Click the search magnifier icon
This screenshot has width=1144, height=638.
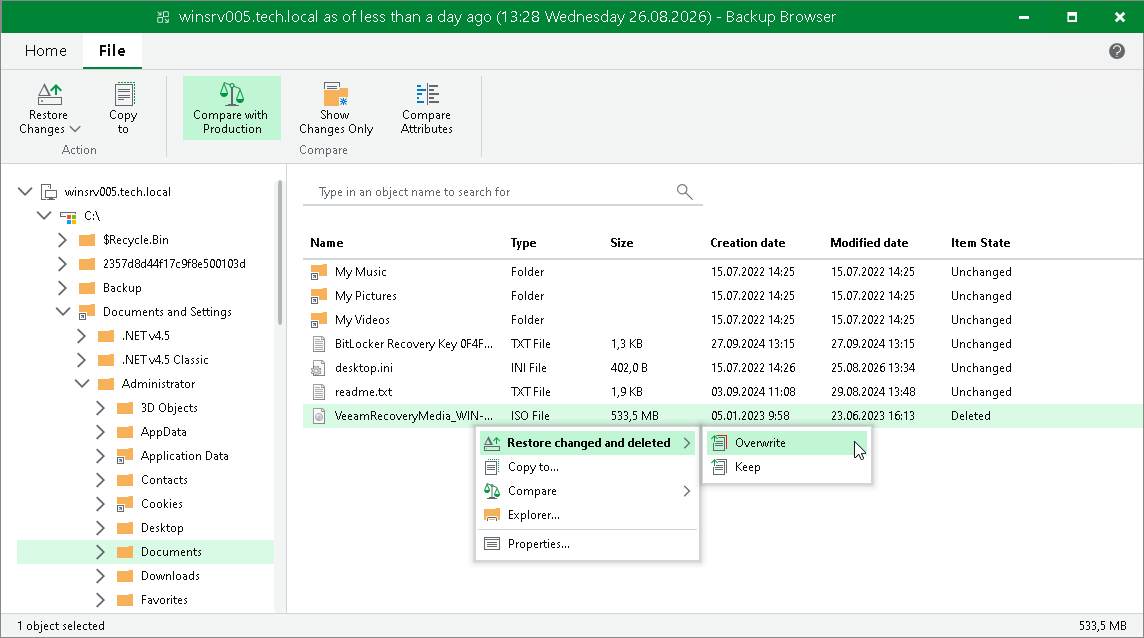[684, 191]
